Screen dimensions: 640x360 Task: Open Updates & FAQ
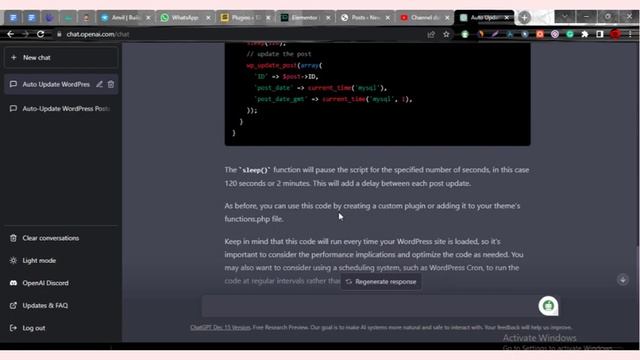tap(45, 305)
